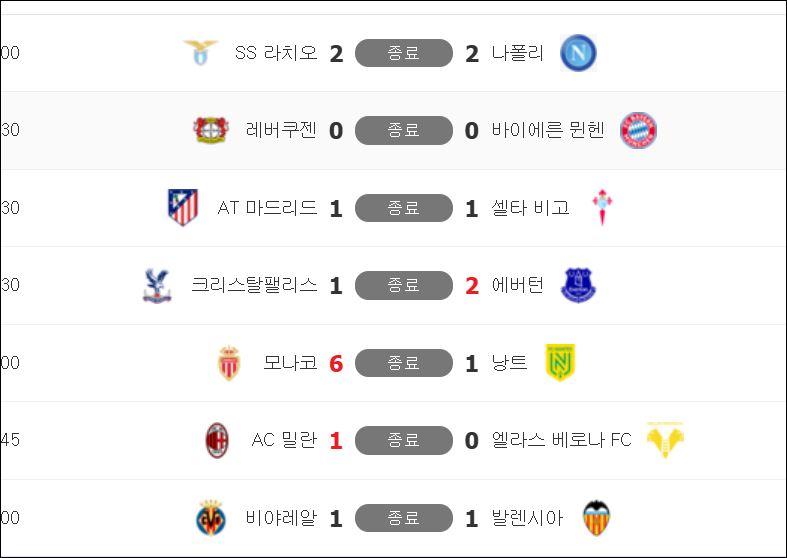Click the Celta Vigo crest

tap(602, 208)
